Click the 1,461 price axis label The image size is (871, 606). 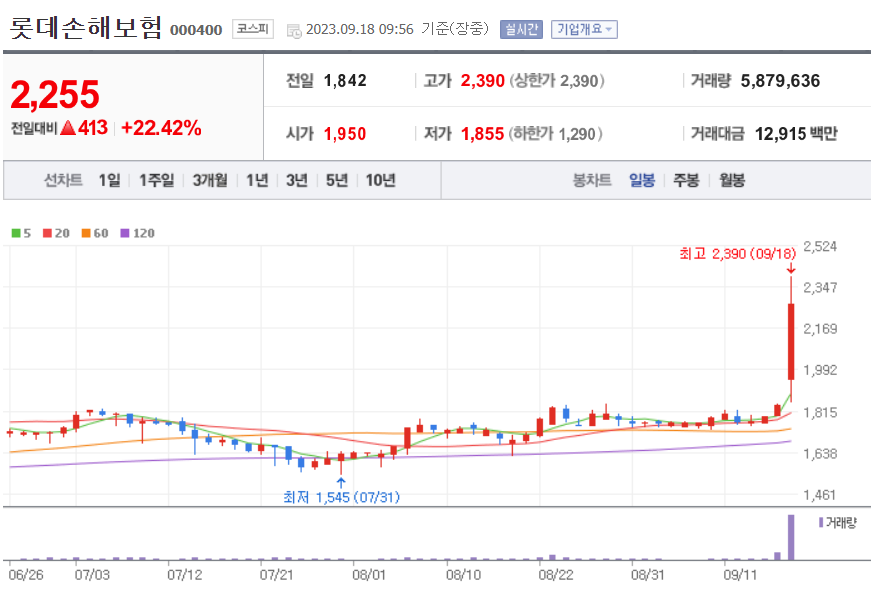[820, 494]
